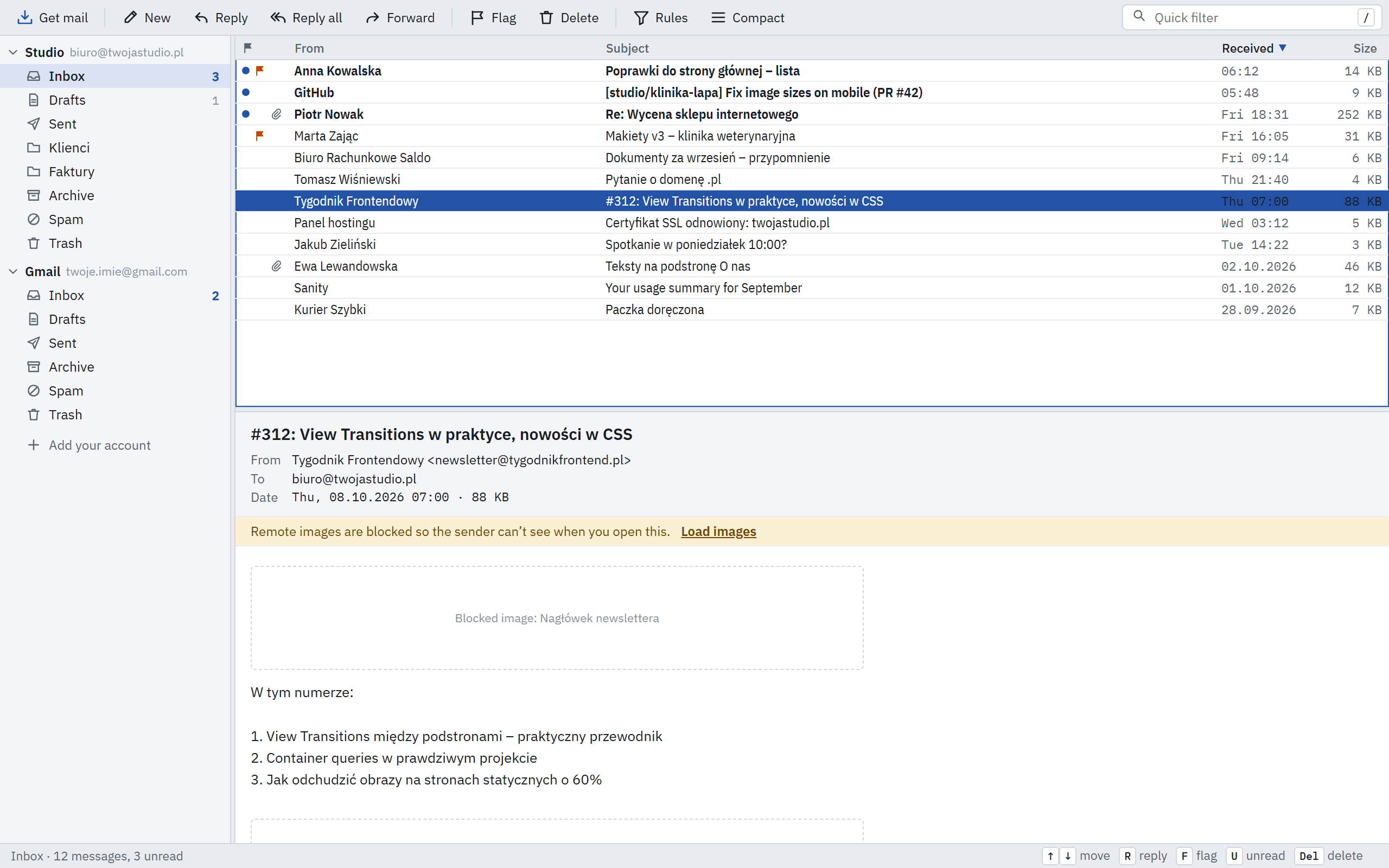Delete the message via trash icon
The image size is (1389, 868).
546,18
